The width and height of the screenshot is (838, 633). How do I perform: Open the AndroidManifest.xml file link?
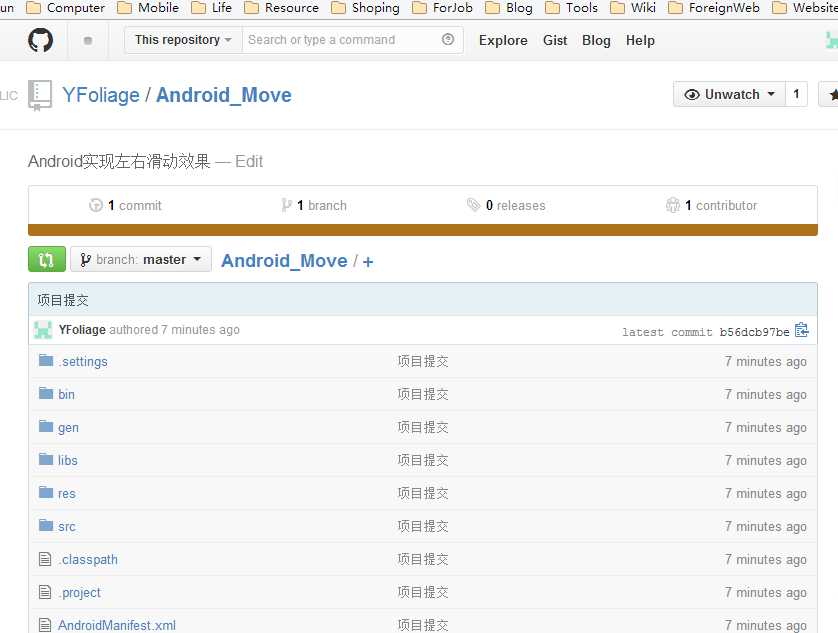pyautogui.click(x=117, y=625)
